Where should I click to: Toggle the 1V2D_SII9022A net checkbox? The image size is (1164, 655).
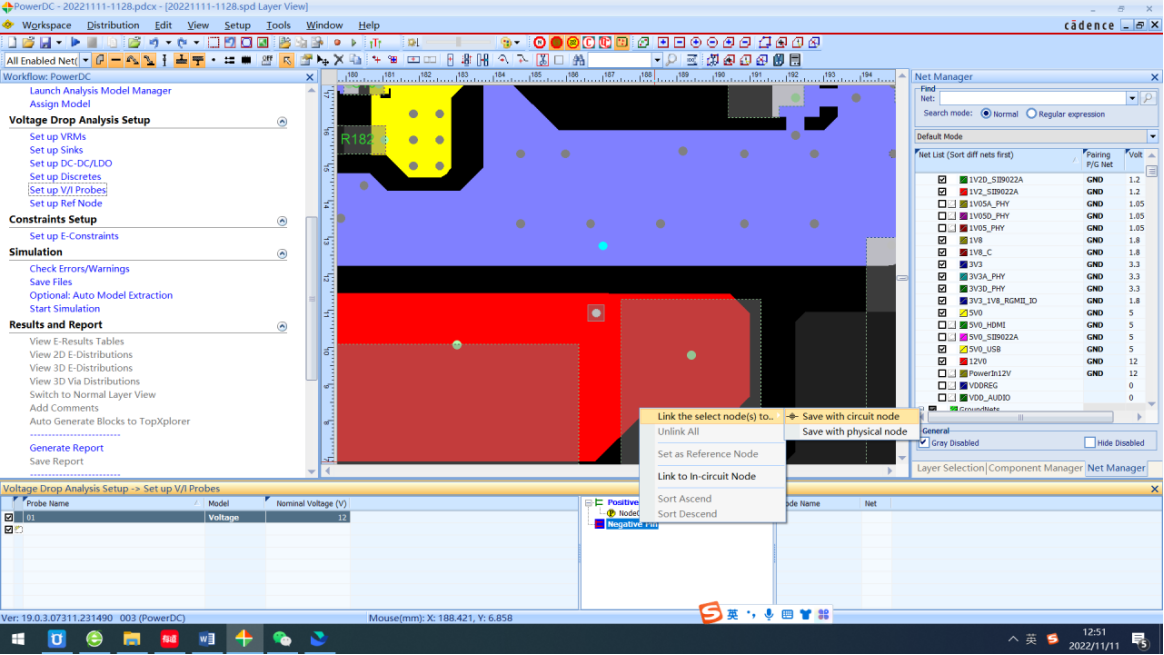coord(942,180)
